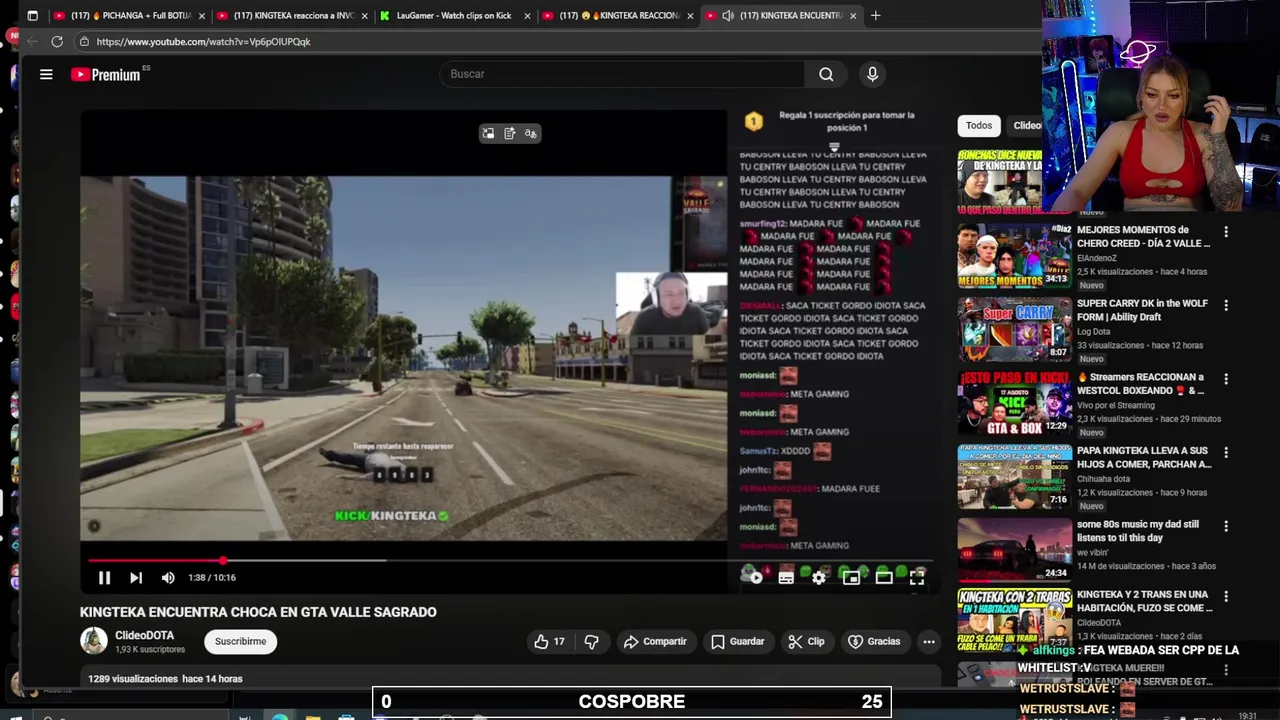1280x720 pixels.
Task: Click Regala 1 suscripción banner text
Action: [x=847, y=121]
